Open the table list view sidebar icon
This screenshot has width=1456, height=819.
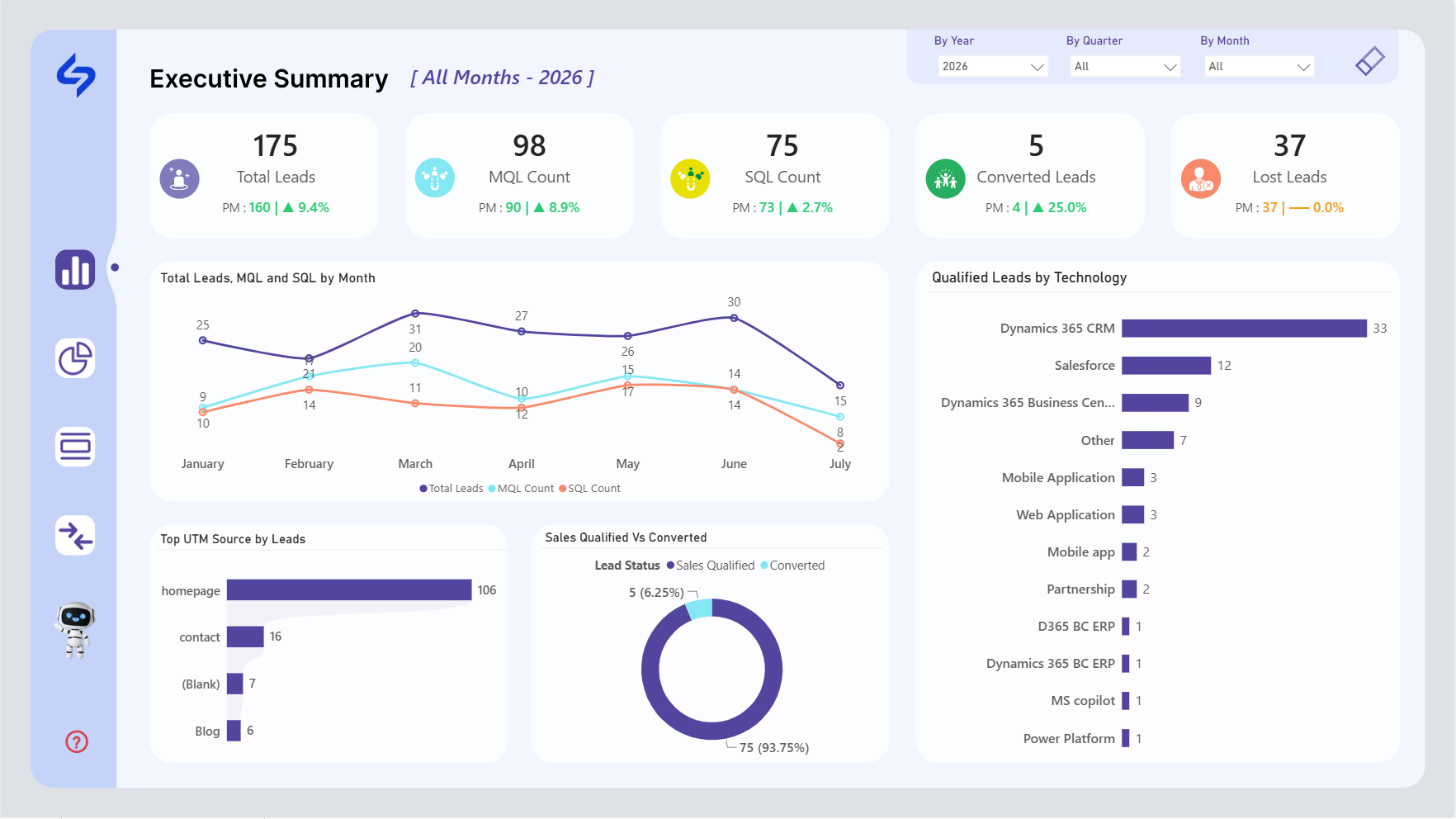(x=75, y=447)
